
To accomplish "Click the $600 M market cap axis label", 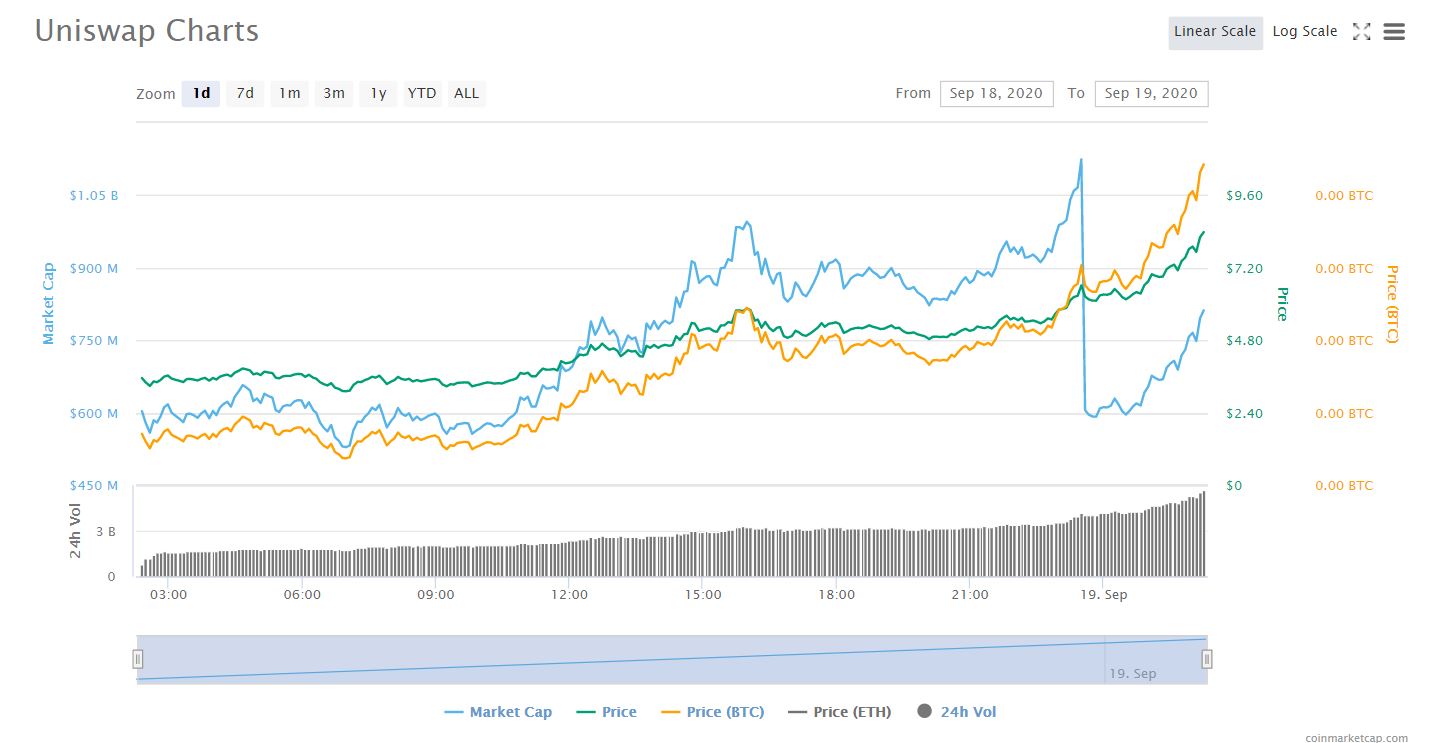I will point(94,413).
